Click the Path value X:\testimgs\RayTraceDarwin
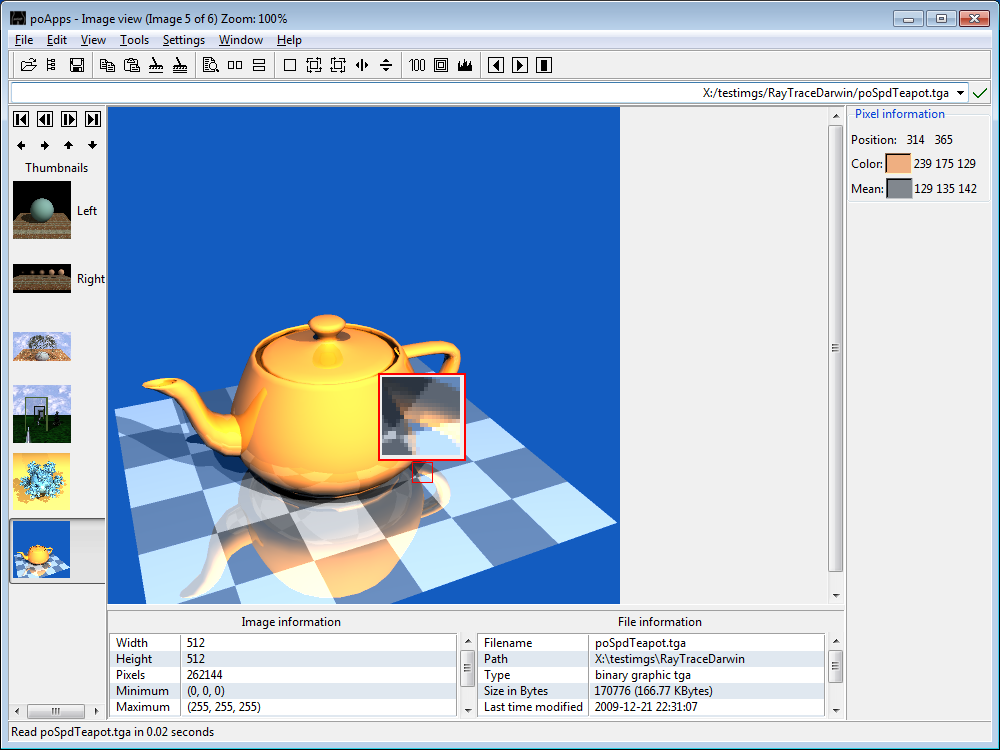The height and width of the screenshot is (750, 1000). click(x=670, y=659)
